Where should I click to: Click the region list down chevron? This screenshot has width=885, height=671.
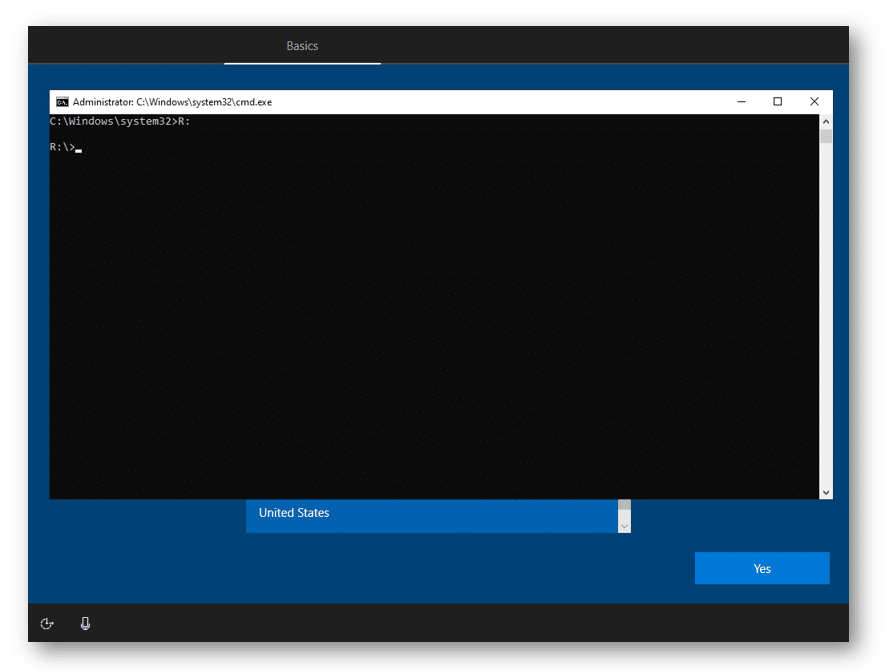pos(624,526)
